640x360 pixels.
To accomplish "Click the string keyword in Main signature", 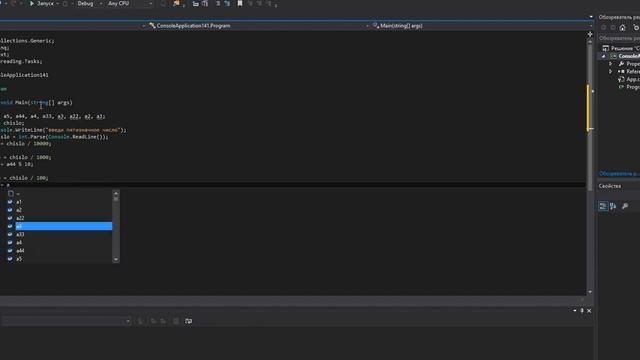I will (39, 103).
